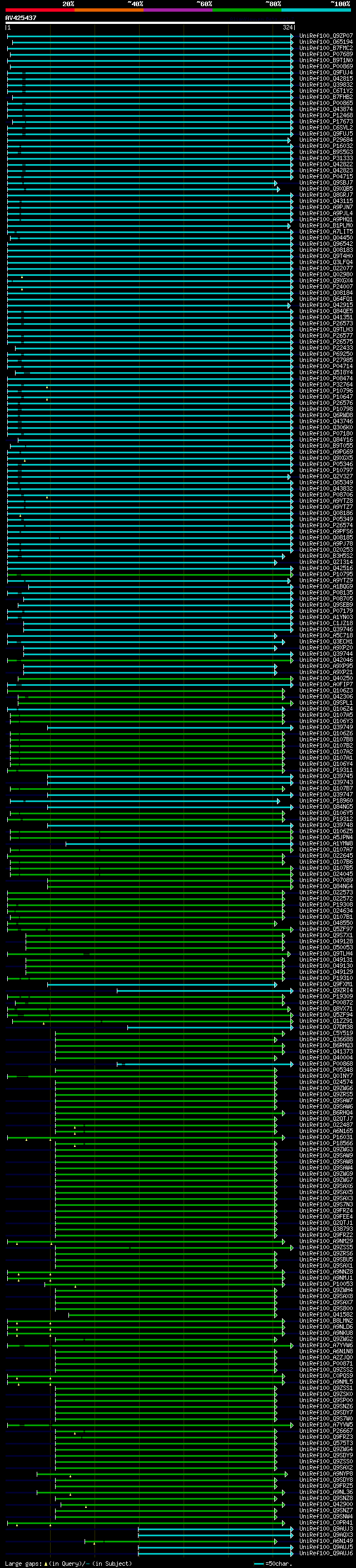The width and height of the screenshot is (356, 1568).
Task: Click the white query sequence bar
Action: click(x=150, y=23)
